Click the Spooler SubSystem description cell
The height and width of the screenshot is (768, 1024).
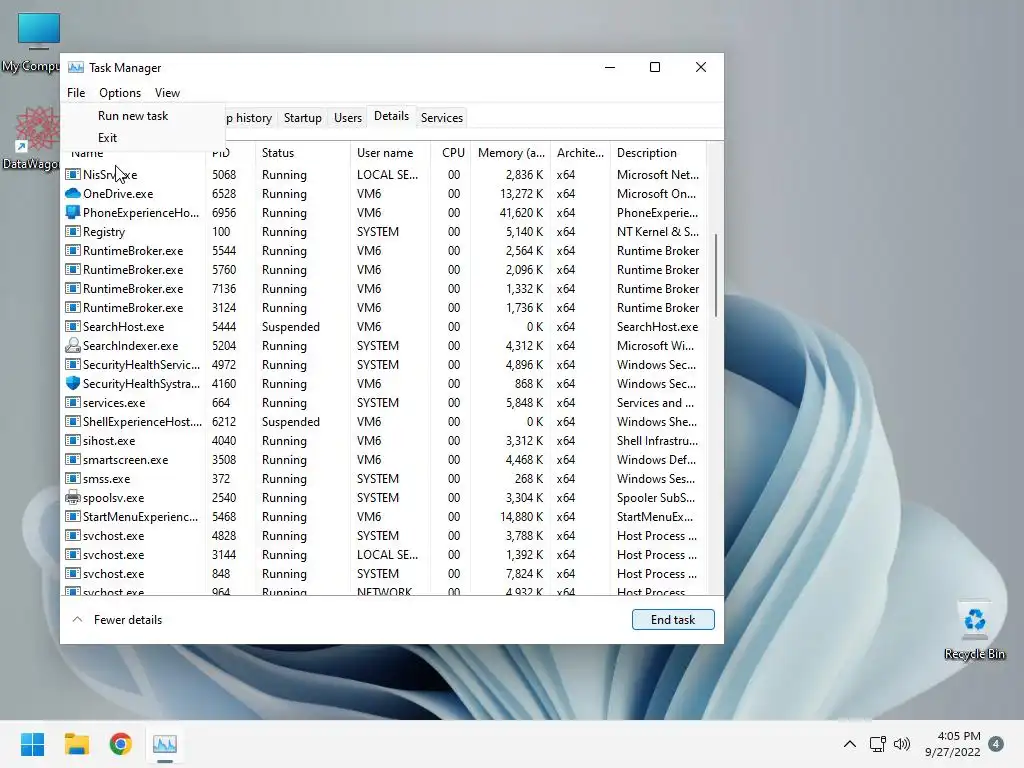click(656, 498)
